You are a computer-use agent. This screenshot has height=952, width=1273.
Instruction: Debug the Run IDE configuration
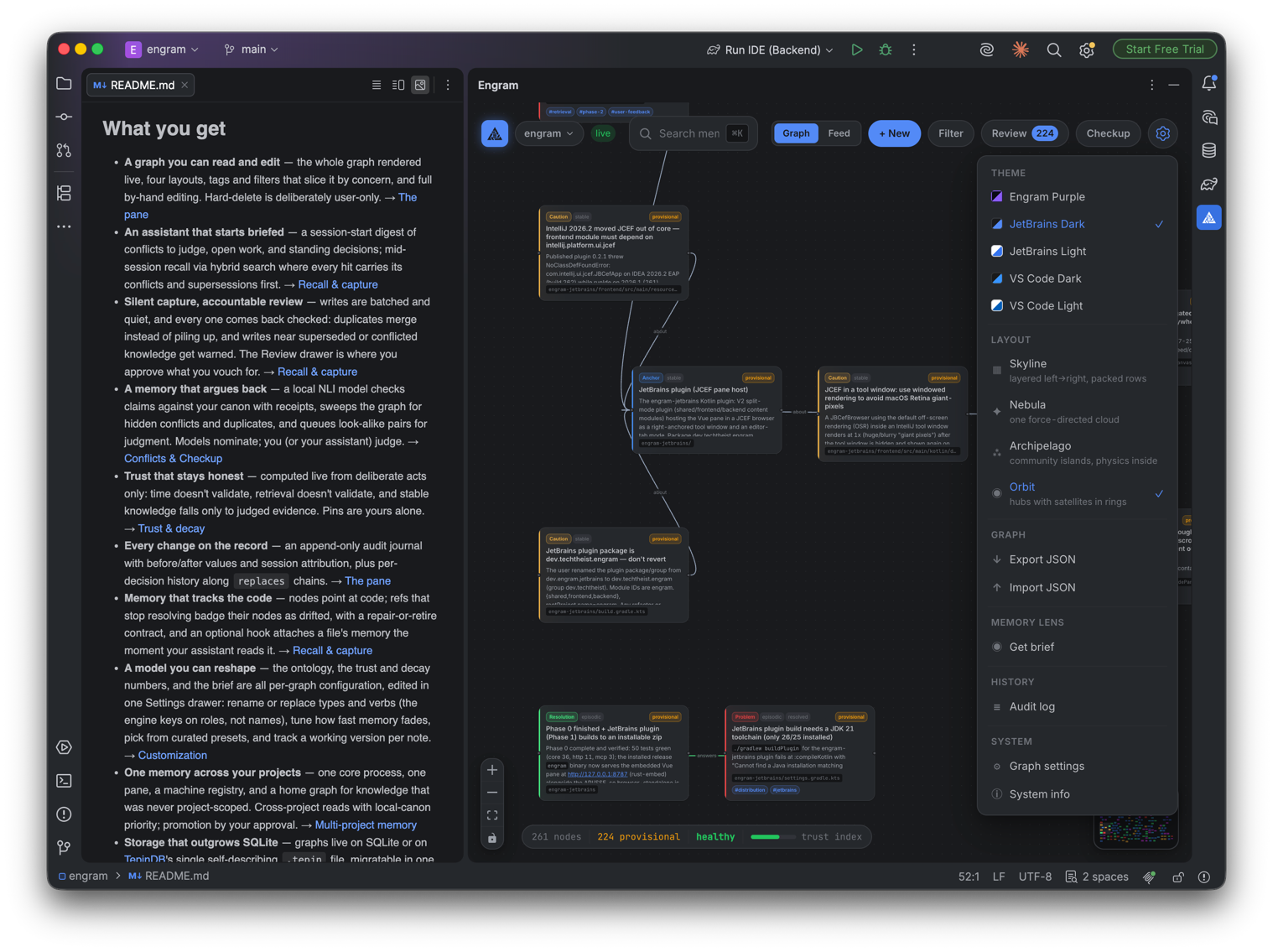tap(885, 49)
